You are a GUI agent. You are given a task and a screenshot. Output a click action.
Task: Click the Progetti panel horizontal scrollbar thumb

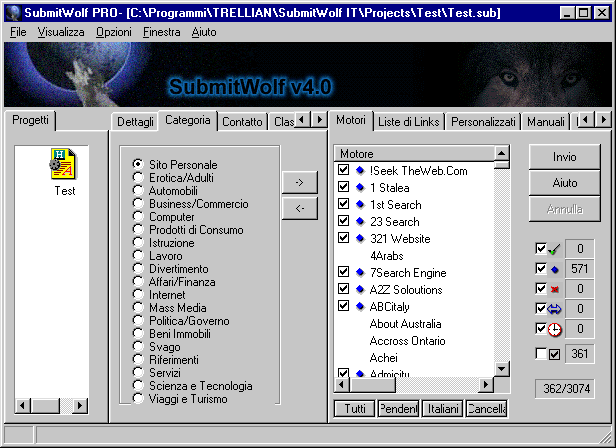(45, 405)
